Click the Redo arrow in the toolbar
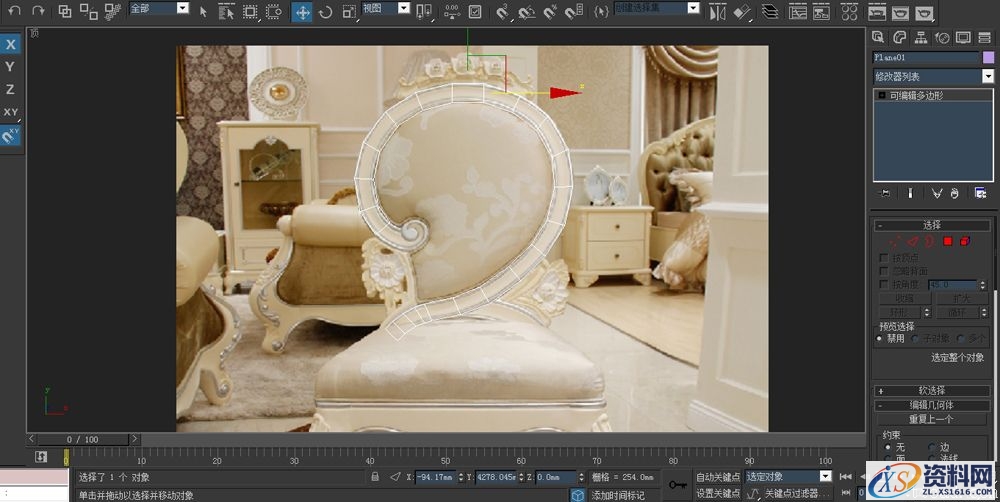Image resolution: width=1000 pixels, height=502 pixels. (38, 10)
